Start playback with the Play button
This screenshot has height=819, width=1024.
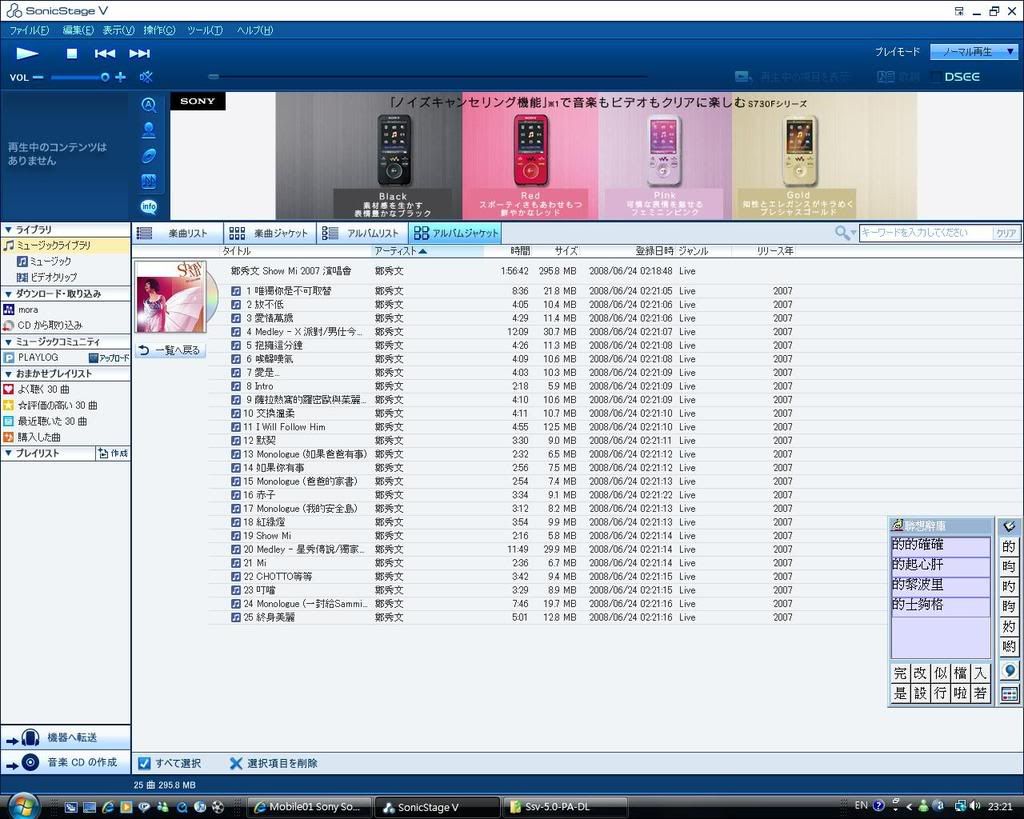27,54
